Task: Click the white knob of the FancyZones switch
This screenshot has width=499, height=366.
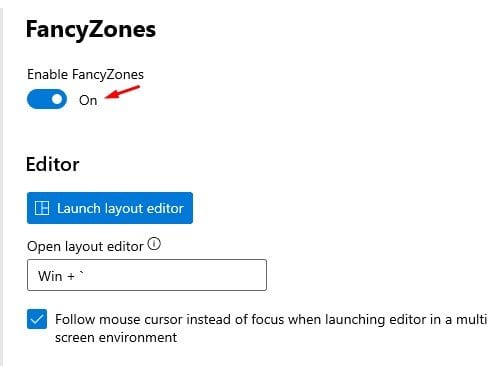Action: (x=57, y=99)
